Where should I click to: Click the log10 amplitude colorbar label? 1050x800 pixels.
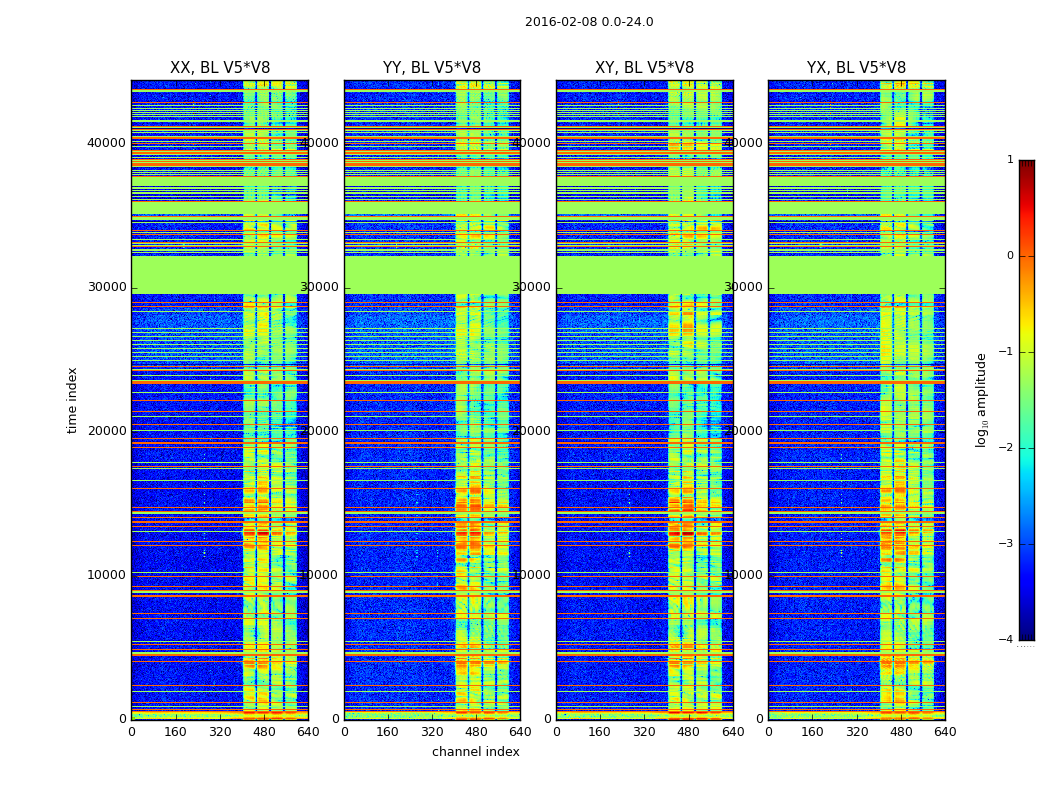coord(981,400)
